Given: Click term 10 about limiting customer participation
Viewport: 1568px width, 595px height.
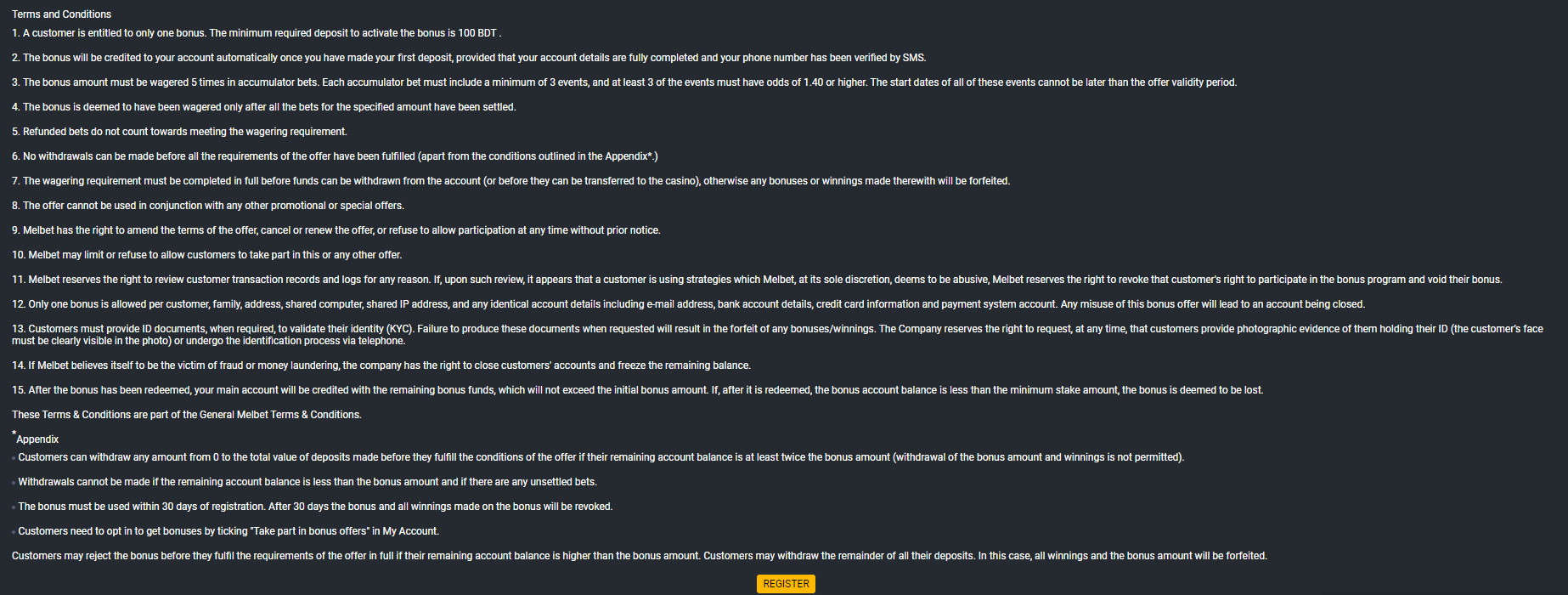Looking at the screenshot, I should tap(207, 255).
